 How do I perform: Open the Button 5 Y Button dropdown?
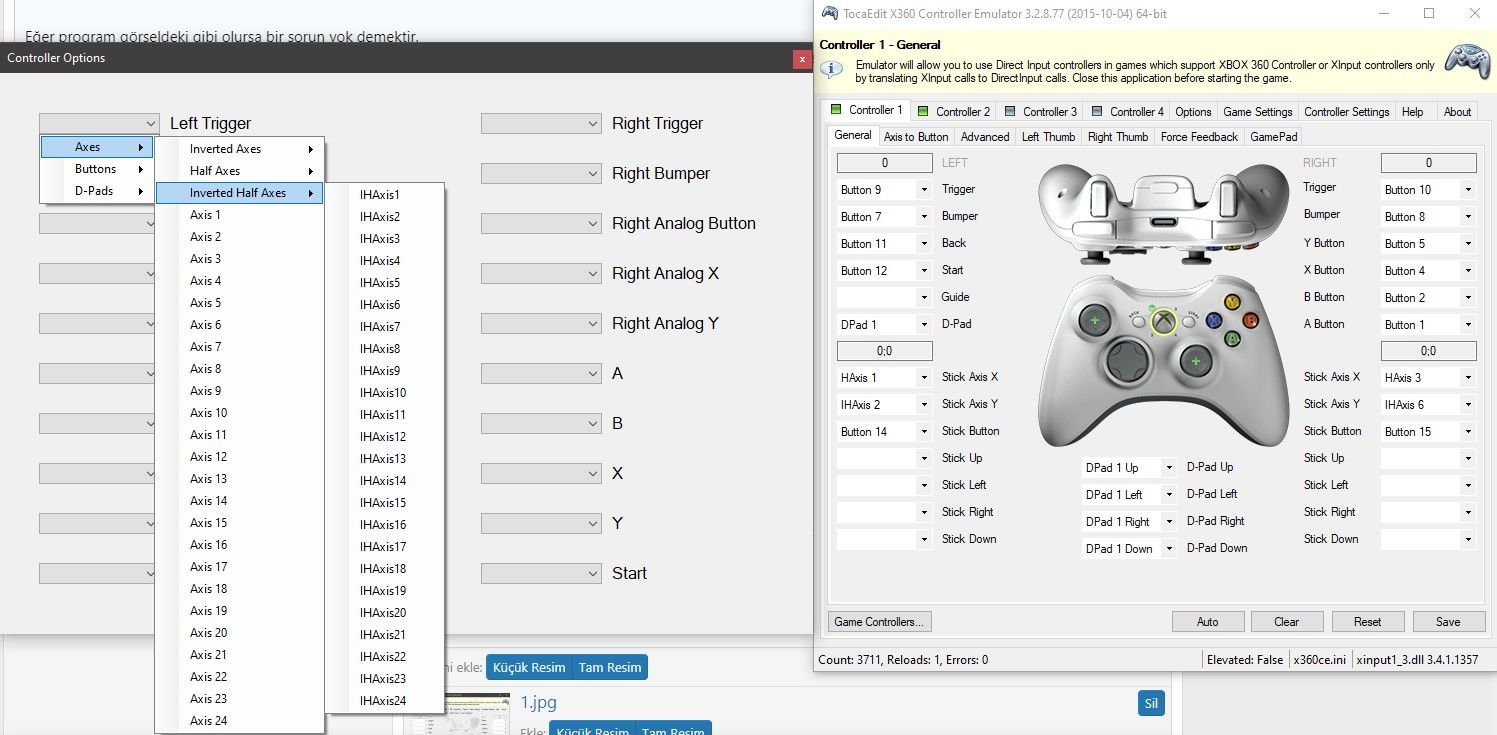pos(1428,244)
